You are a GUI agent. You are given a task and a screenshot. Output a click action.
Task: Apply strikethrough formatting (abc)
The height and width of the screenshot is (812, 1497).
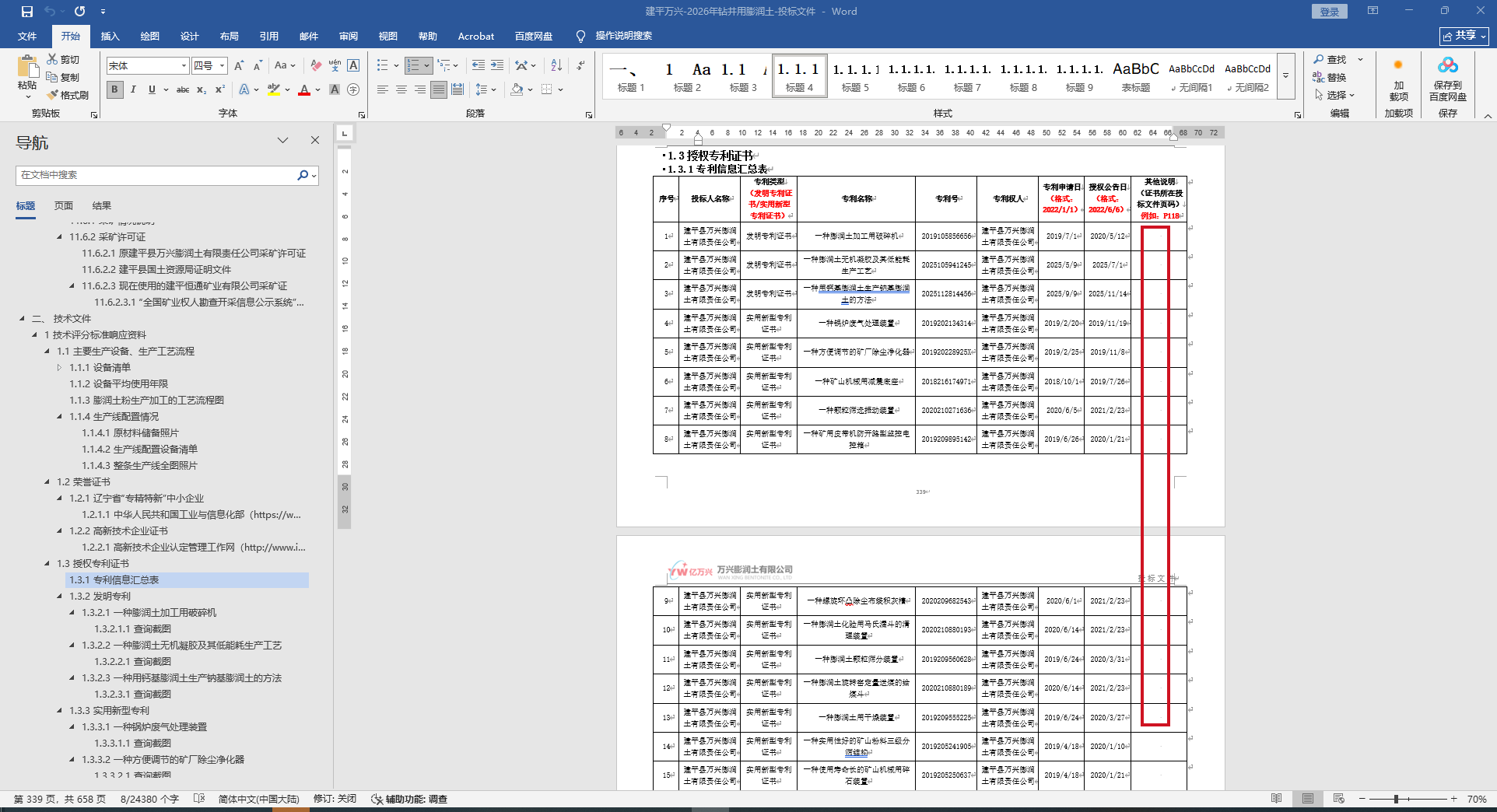point(183,89)
